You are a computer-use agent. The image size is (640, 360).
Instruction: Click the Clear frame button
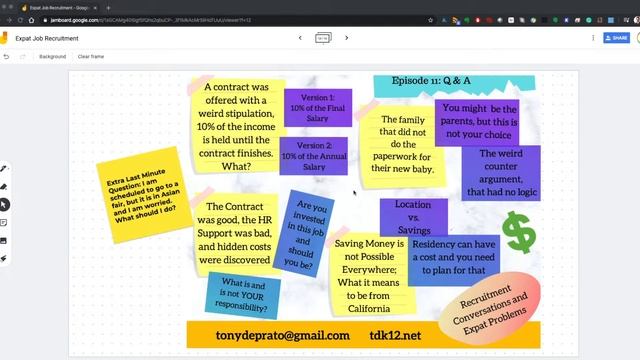pos(91,56)
